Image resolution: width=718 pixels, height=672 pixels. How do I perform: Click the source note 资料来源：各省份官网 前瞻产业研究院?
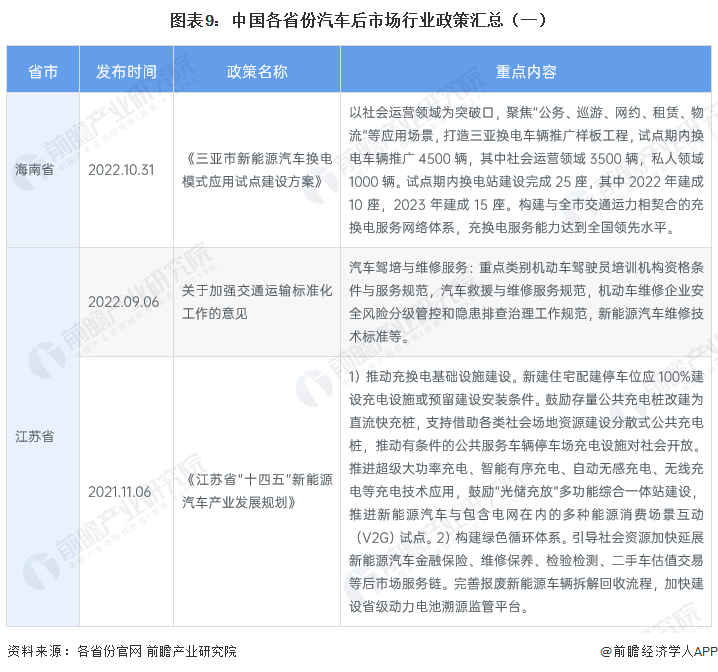[x=122, y=650]
